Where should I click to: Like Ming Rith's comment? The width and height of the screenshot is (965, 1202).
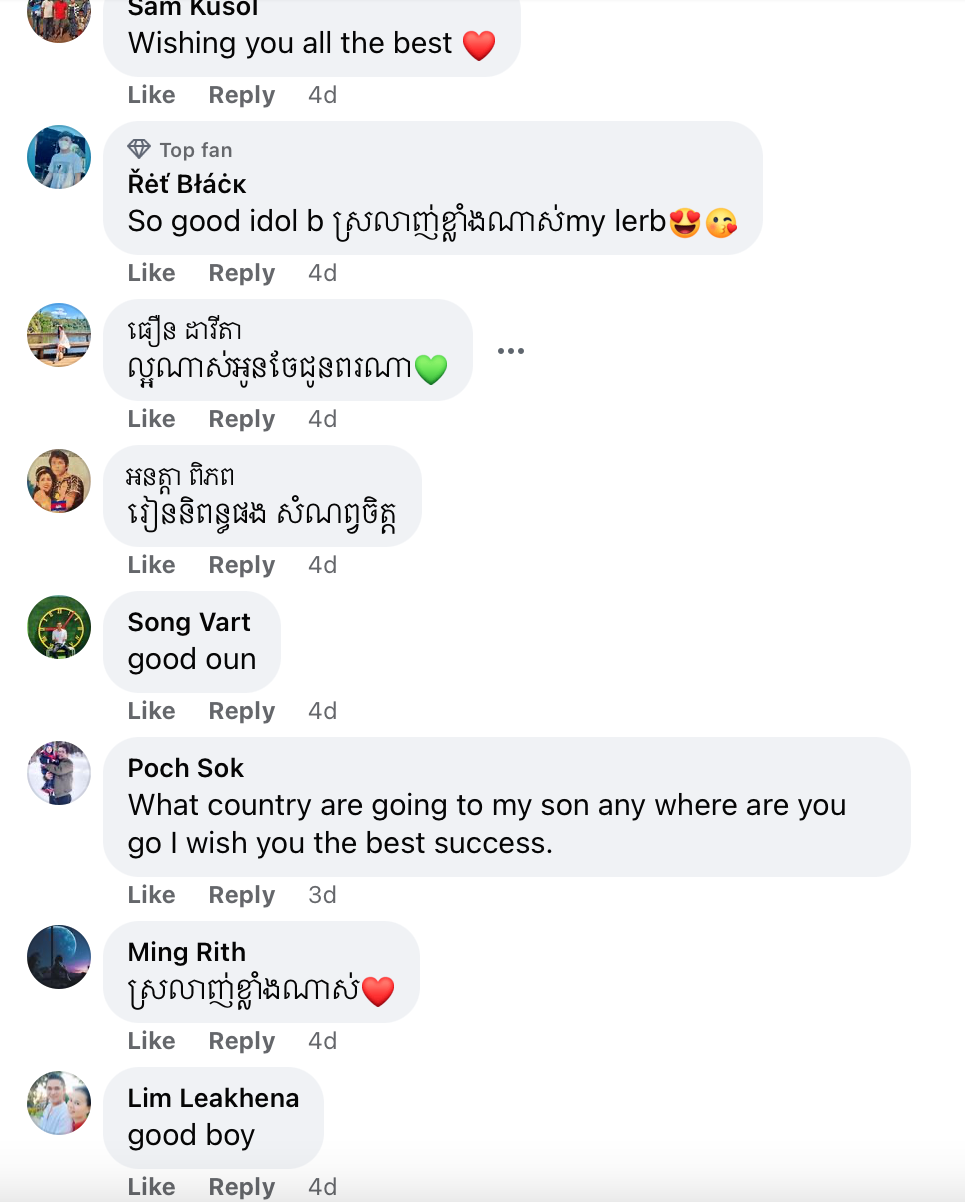(x=151, y=1041)
